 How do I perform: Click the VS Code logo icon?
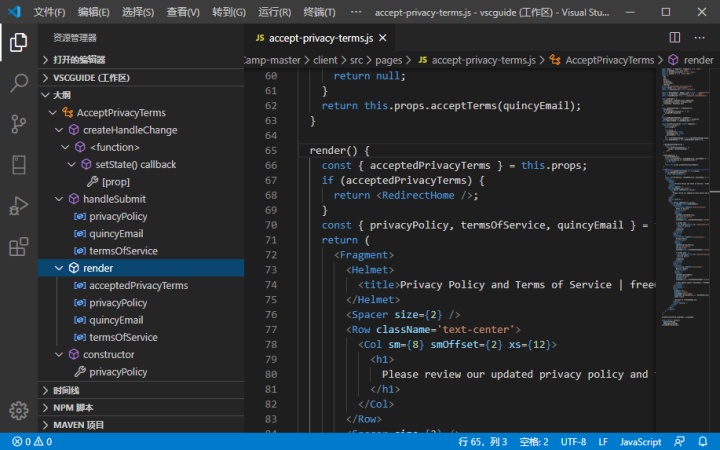(14, 11)
